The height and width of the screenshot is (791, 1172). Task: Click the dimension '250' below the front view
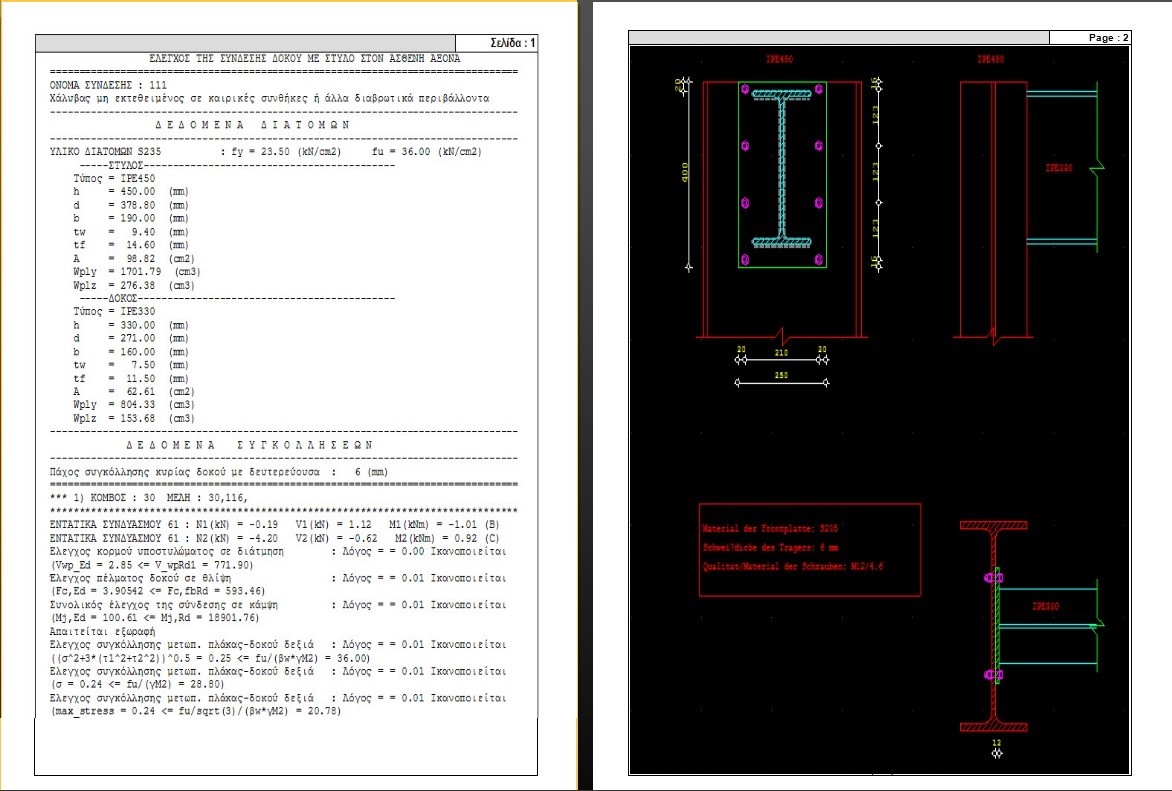pos(781,375)
